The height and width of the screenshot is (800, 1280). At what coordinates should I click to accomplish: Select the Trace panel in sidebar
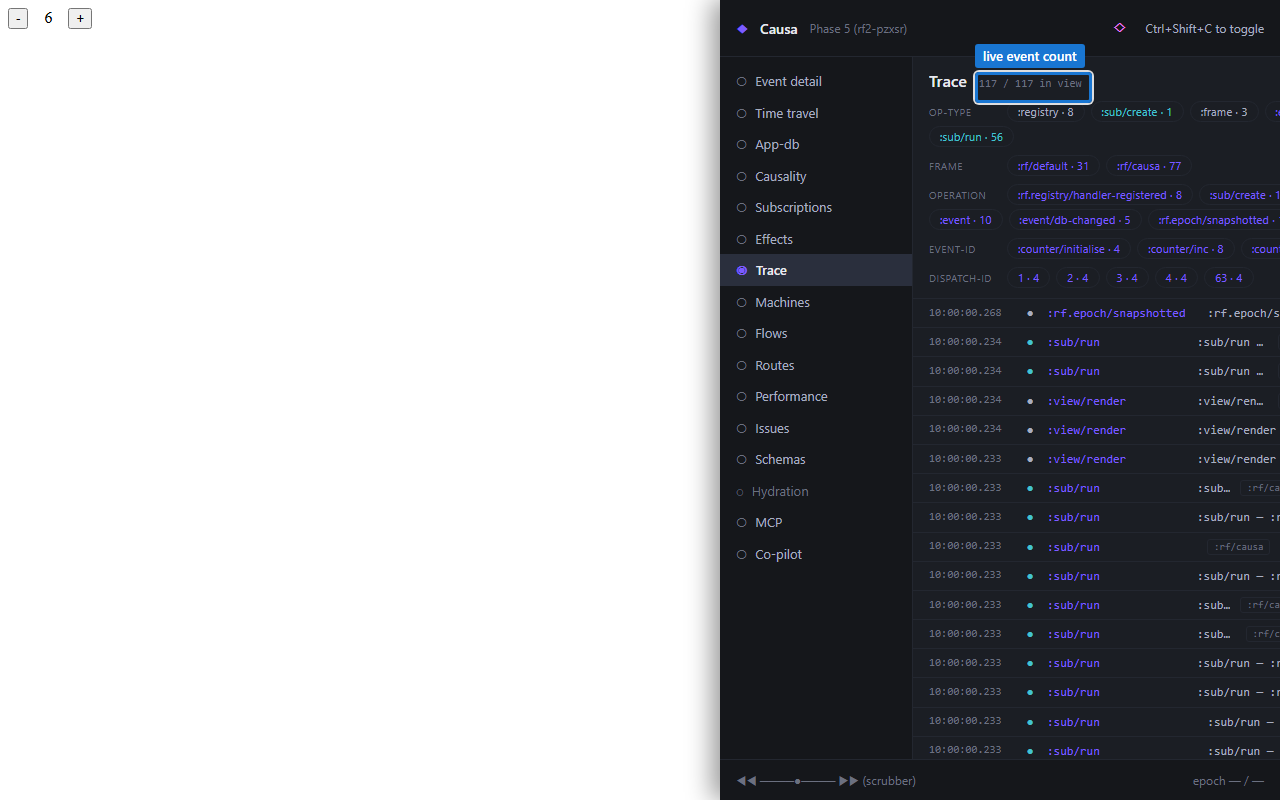tap(816, 270)
